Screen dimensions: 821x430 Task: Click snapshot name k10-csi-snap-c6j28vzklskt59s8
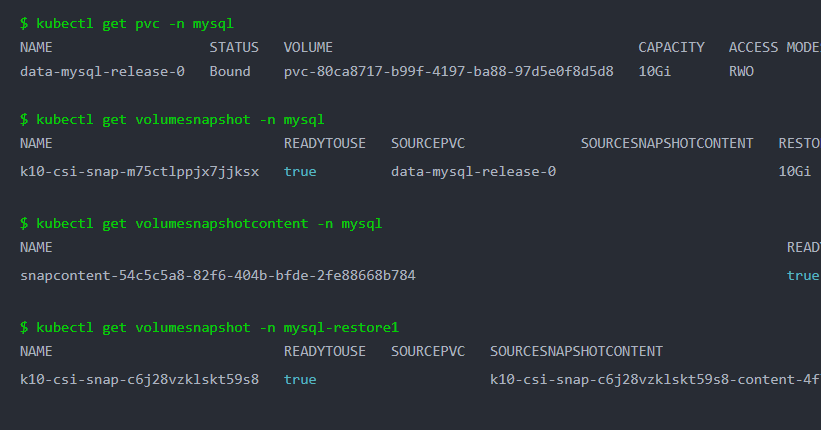coord(140,379)
